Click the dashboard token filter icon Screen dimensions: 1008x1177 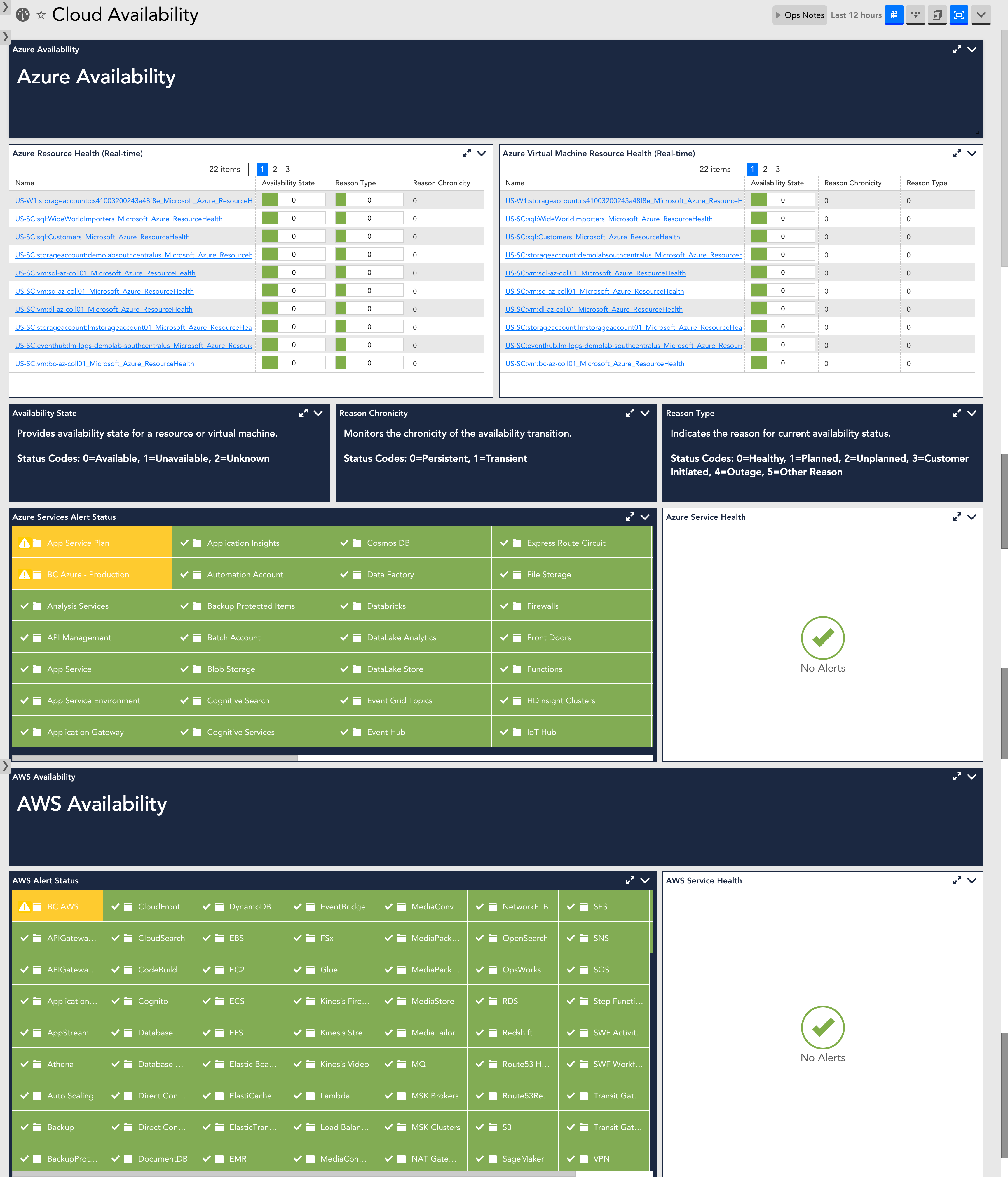pos(915,15)
